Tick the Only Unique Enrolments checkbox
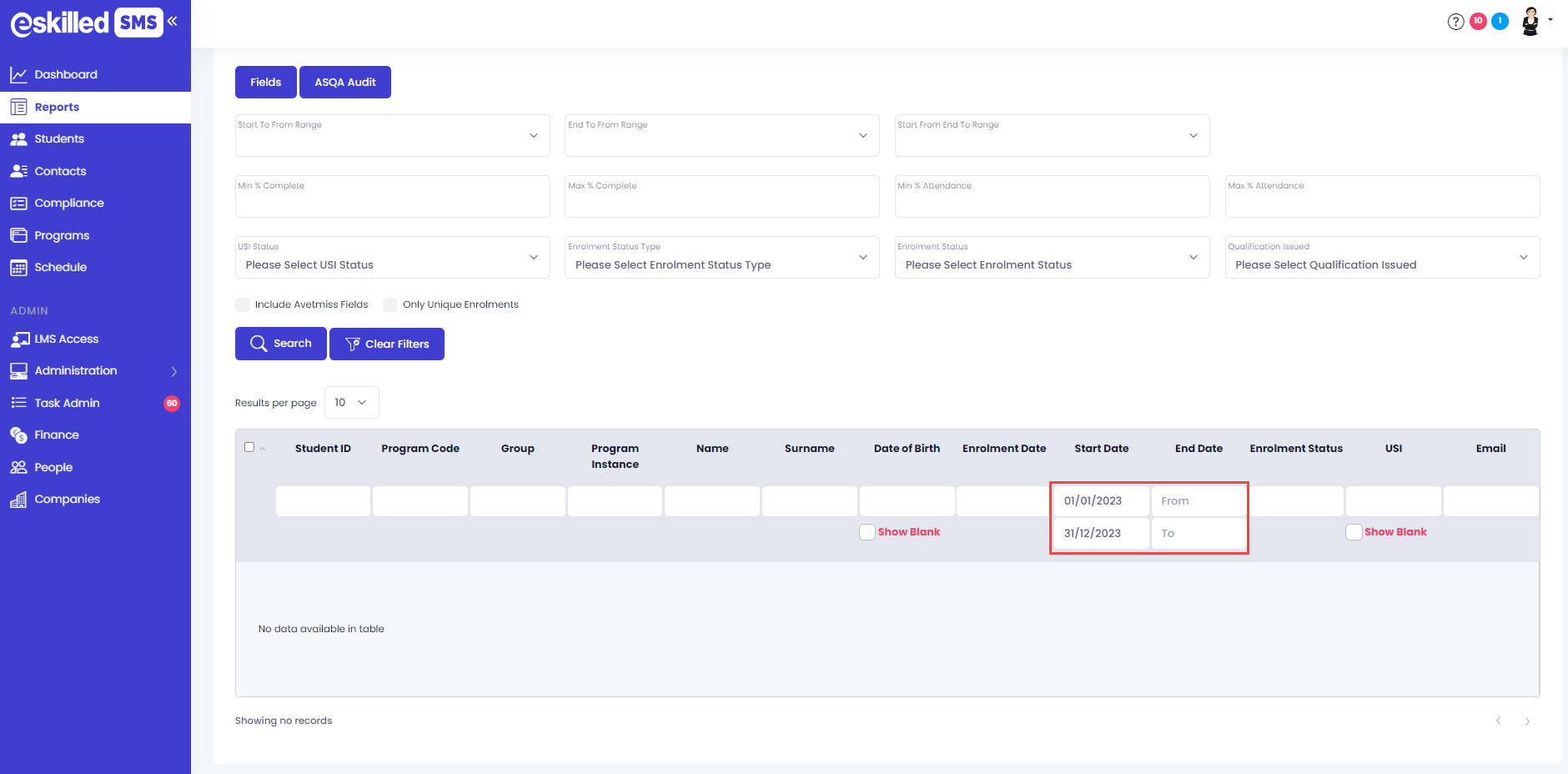1568x774 pixels. coord(390,305)
